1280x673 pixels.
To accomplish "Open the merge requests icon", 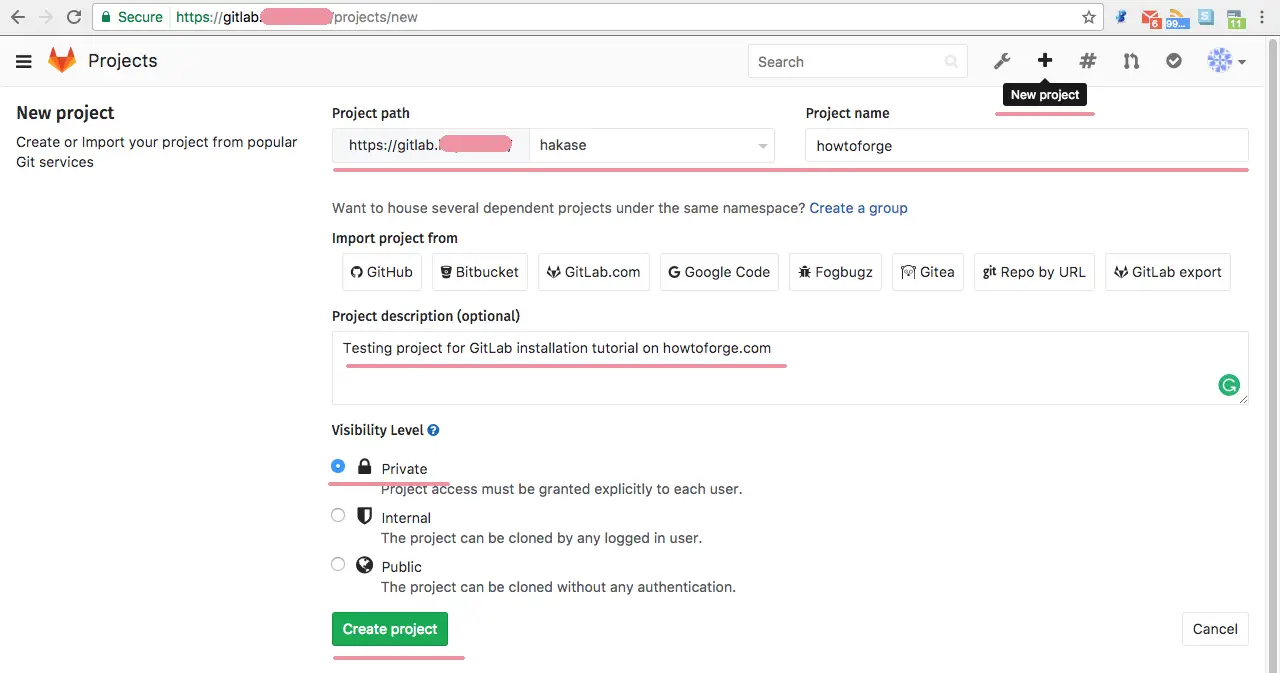I will 1131,61.
